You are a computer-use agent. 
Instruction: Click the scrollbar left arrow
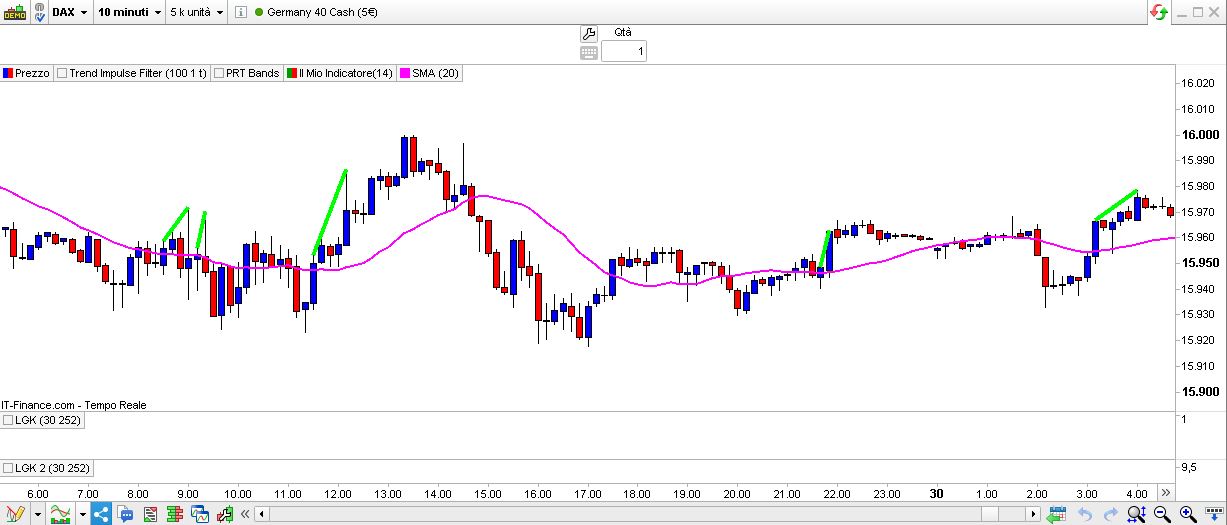[261, 515]
